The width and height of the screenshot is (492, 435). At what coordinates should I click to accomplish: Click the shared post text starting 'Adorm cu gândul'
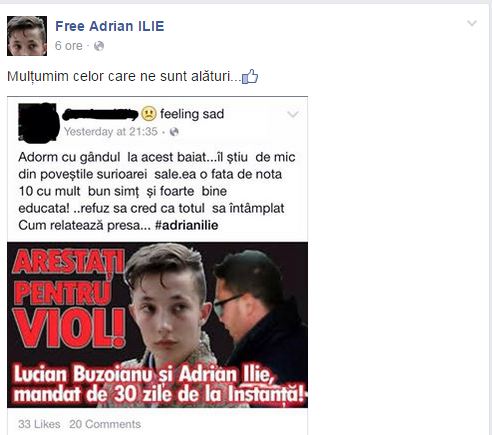157,191
